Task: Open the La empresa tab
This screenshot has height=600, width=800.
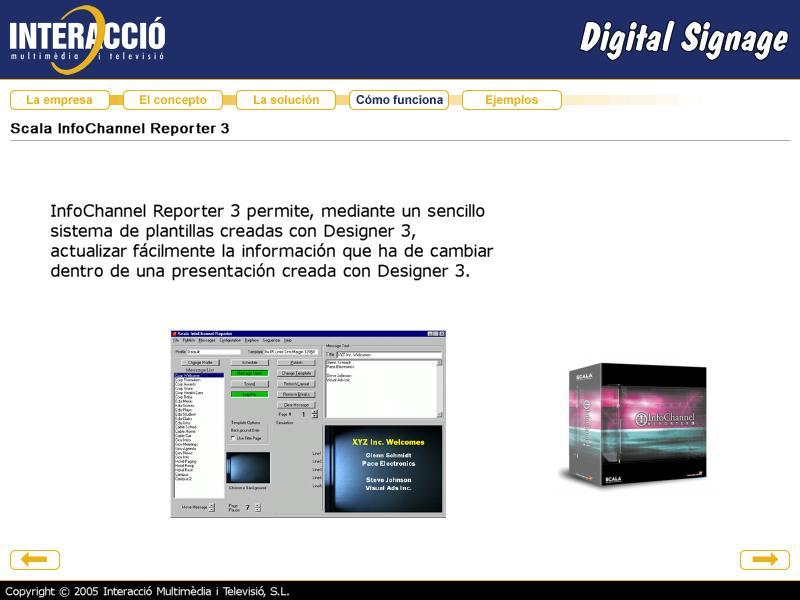Action: (59, 100)
